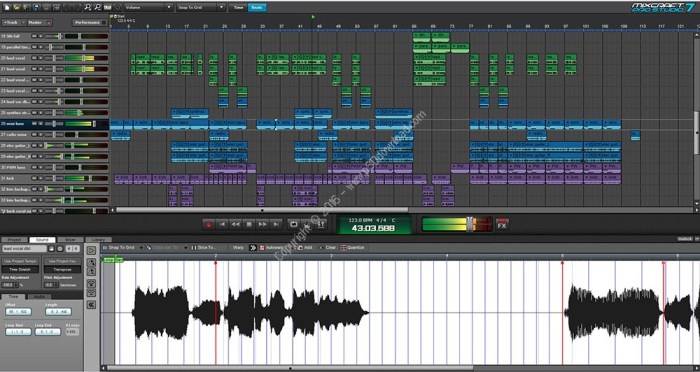
Task: Click the rewind transport button
Action: click(235, 225)
